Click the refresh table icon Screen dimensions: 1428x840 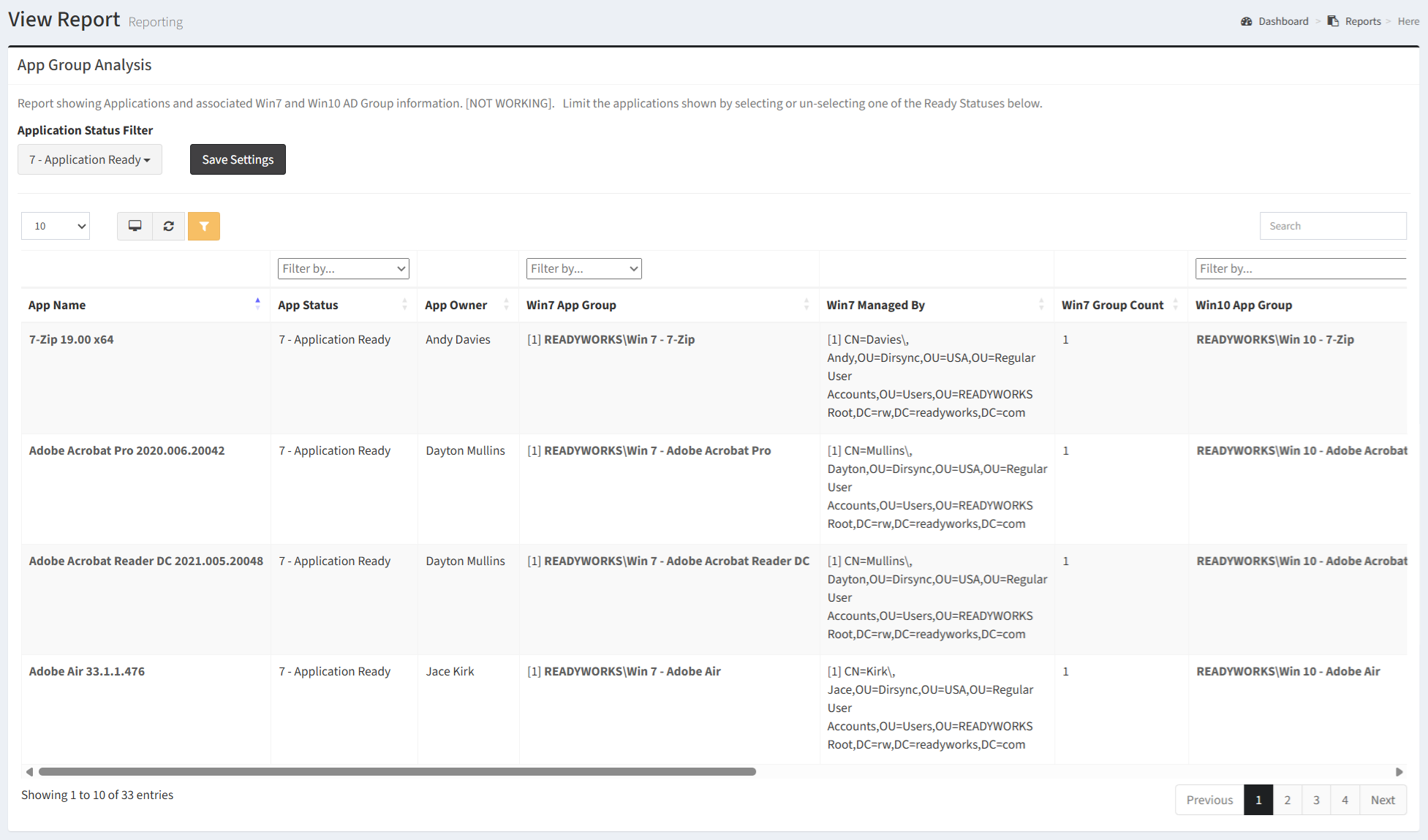coord(169,226)
